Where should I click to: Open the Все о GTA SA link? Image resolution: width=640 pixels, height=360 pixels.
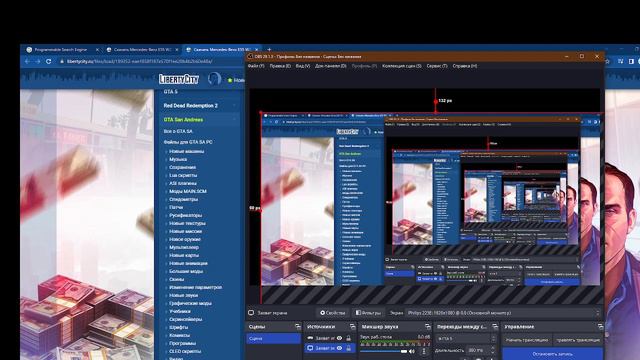(178, 131)
